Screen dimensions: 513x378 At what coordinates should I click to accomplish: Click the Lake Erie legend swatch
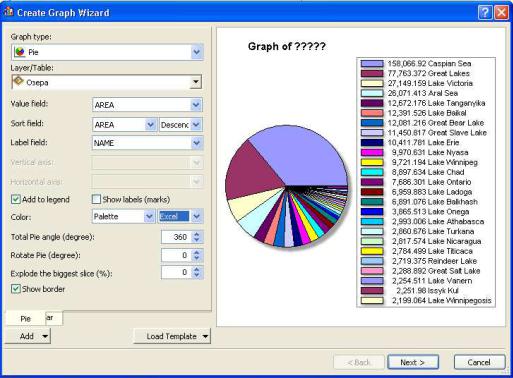tap(372, 143)
